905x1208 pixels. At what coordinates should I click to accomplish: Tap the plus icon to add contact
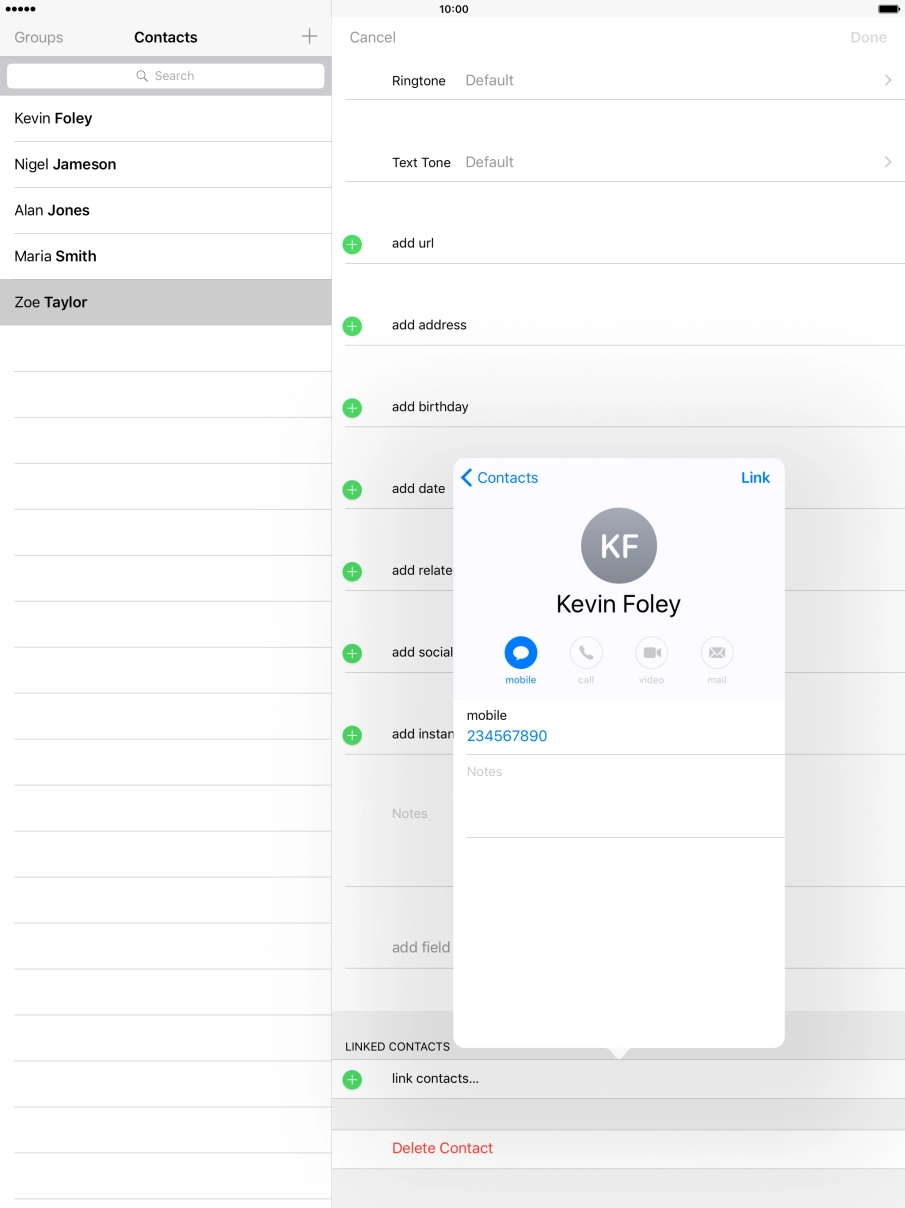click(x=309, y=37)
